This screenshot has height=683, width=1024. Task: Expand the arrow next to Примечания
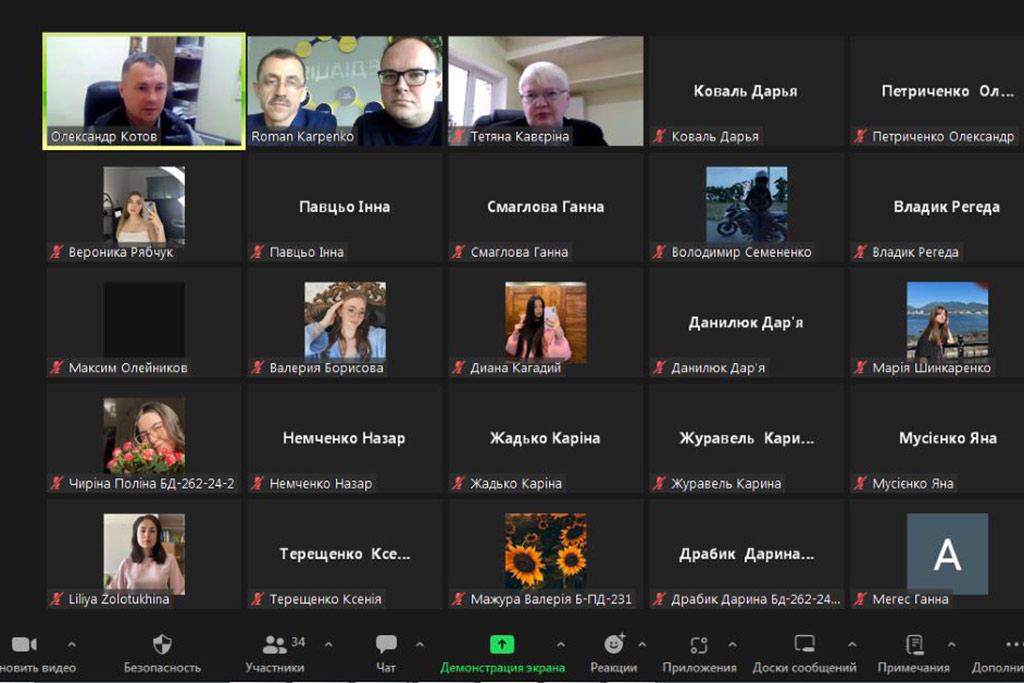click(951, 644)
